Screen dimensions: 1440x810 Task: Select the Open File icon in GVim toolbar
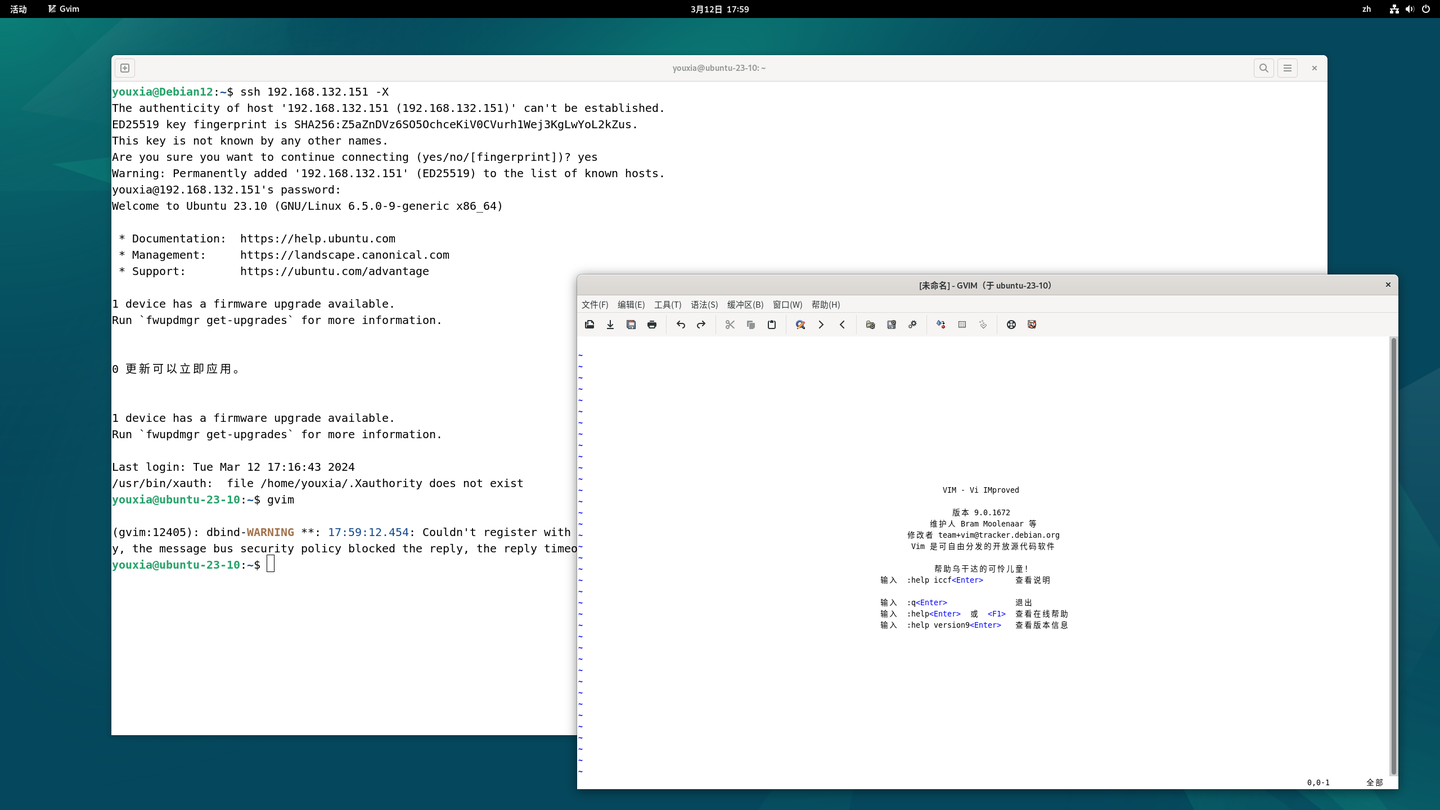[589, 324]
